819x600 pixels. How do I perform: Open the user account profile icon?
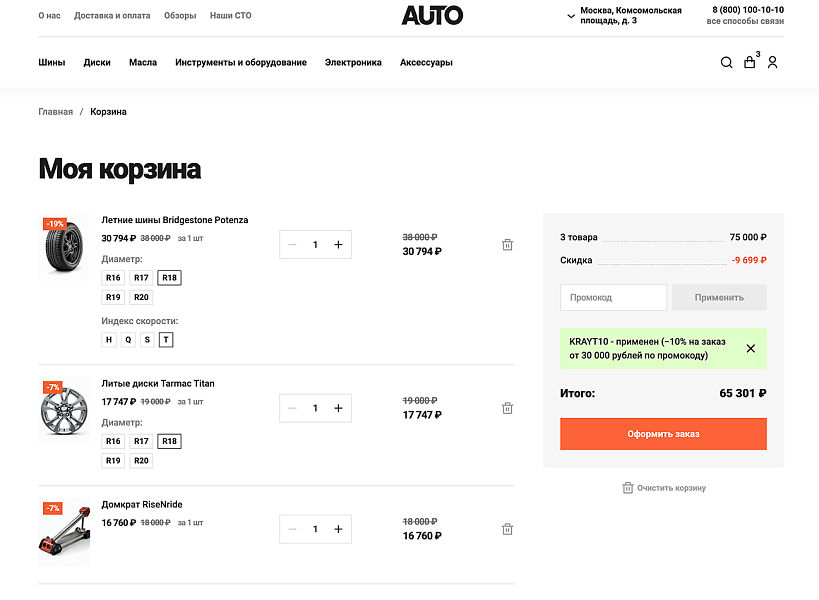click(x=772, y=62)
